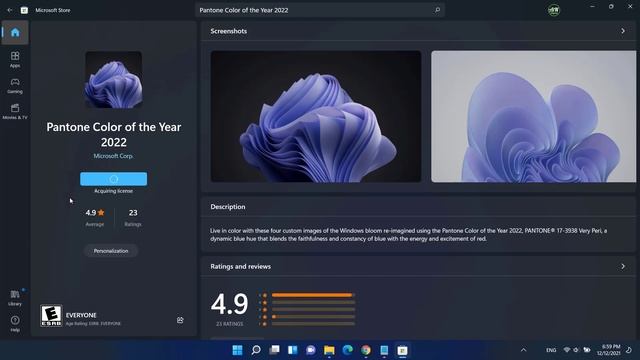Open taskbar Search
640x360 pixels.
tap(256, 350)
